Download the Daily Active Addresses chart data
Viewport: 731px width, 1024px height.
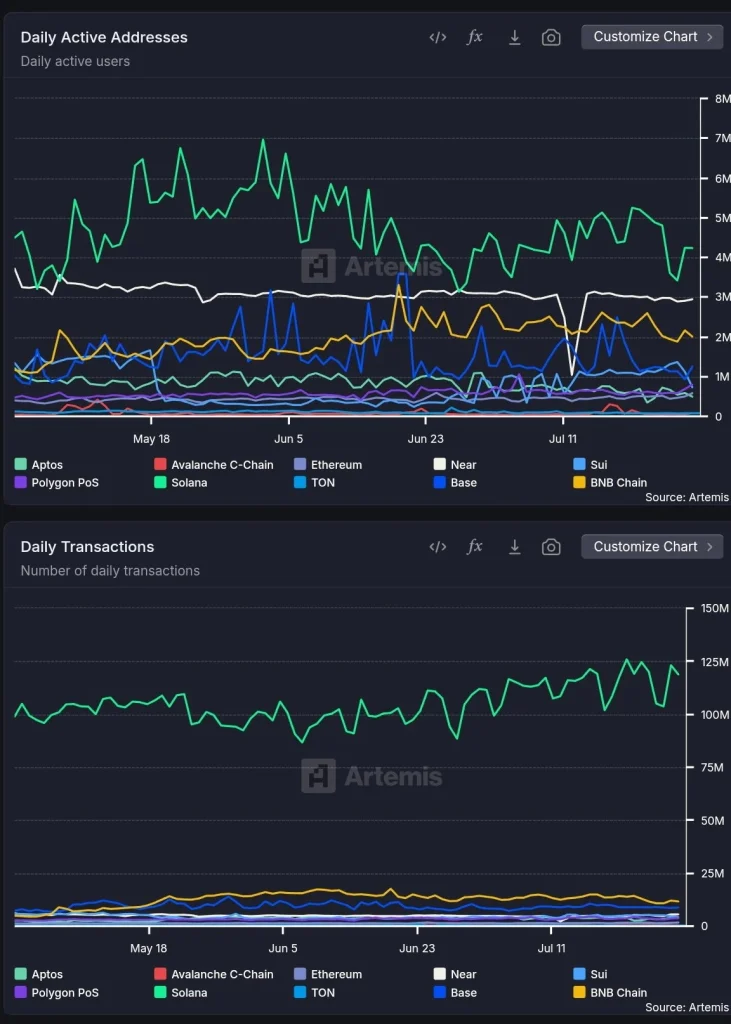pos(514,37)
